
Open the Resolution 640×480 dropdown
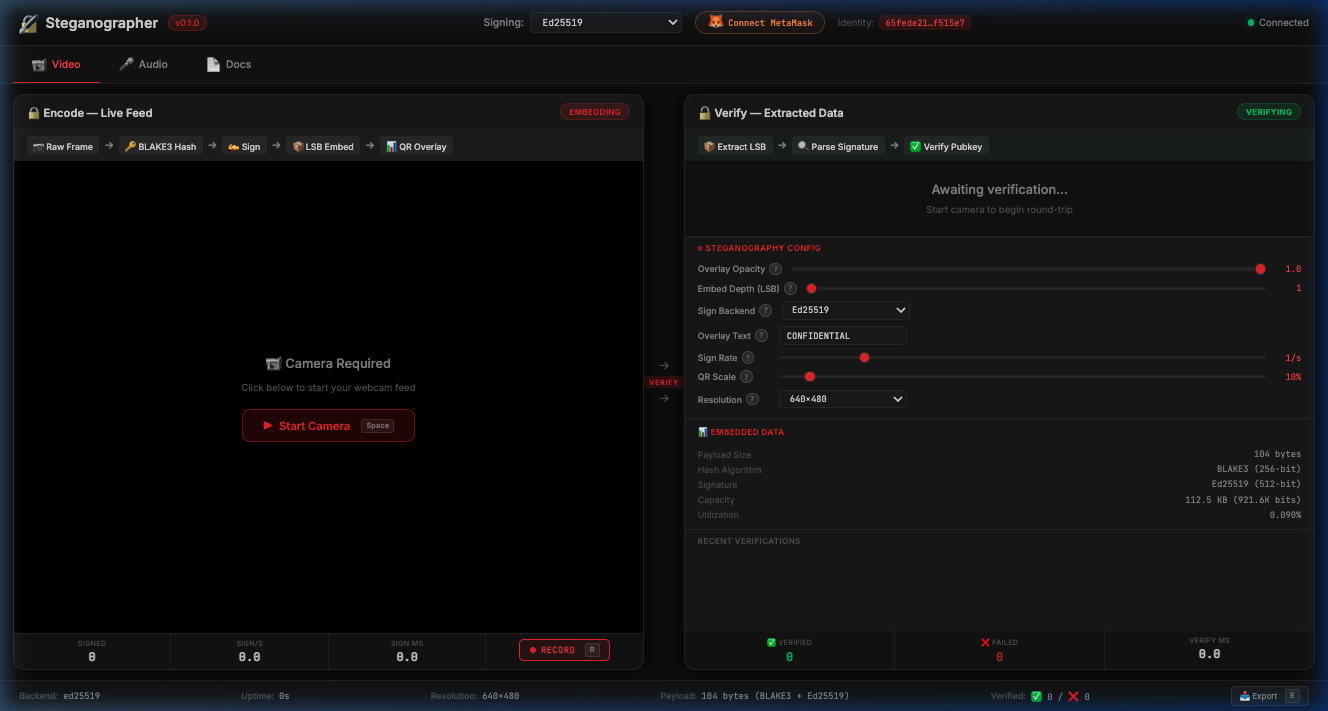[843, 399]
